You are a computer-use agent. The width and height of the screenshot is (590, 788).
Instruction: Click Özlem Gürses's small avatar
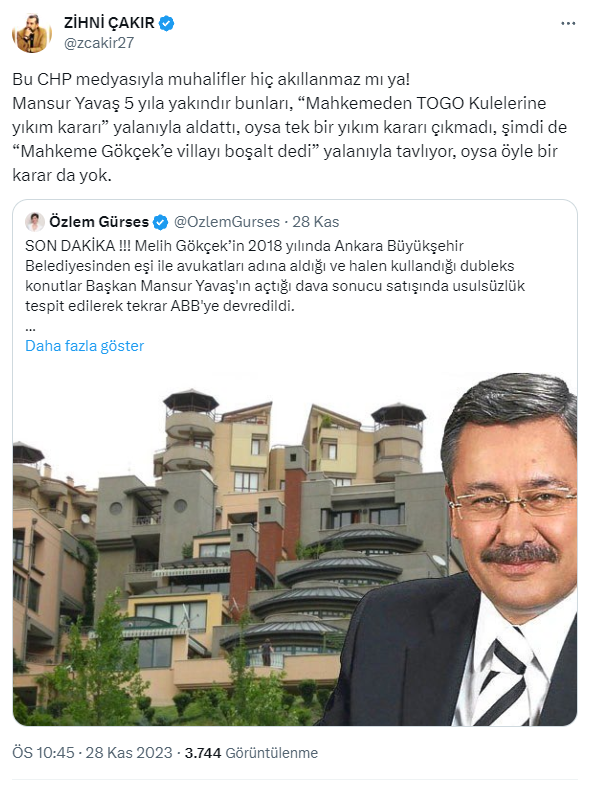[x=35, y=222]
